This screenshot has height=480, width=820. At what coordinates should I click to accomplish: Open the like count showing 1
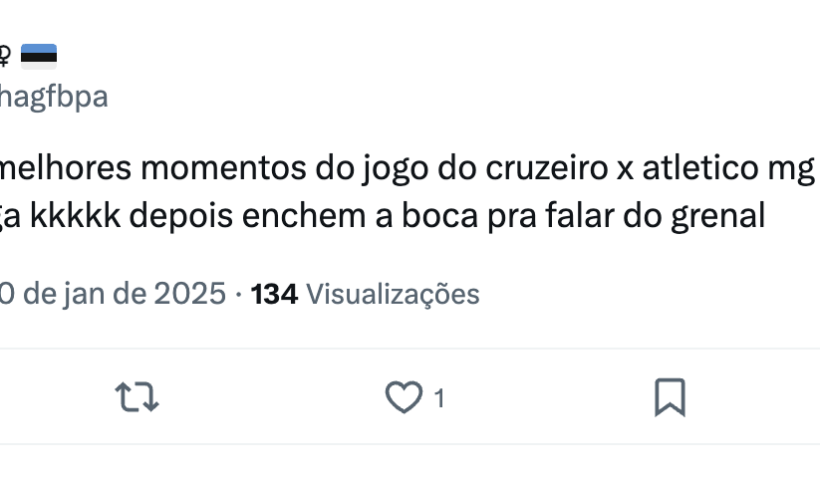[x=438, y=399]
